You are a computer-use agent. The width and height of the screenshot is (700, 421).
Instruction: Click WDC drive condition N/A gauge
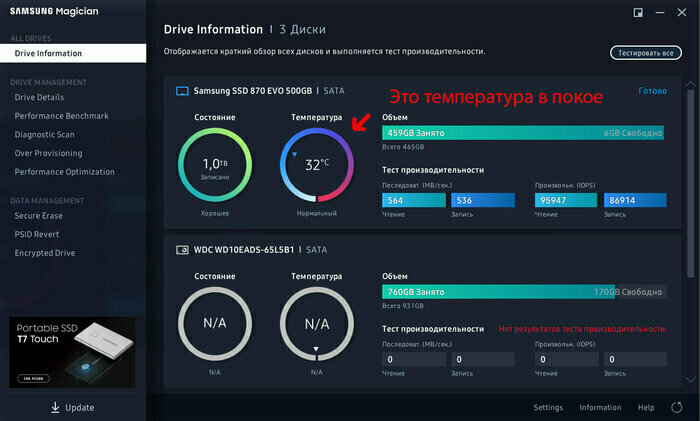(x=215, y=324)
